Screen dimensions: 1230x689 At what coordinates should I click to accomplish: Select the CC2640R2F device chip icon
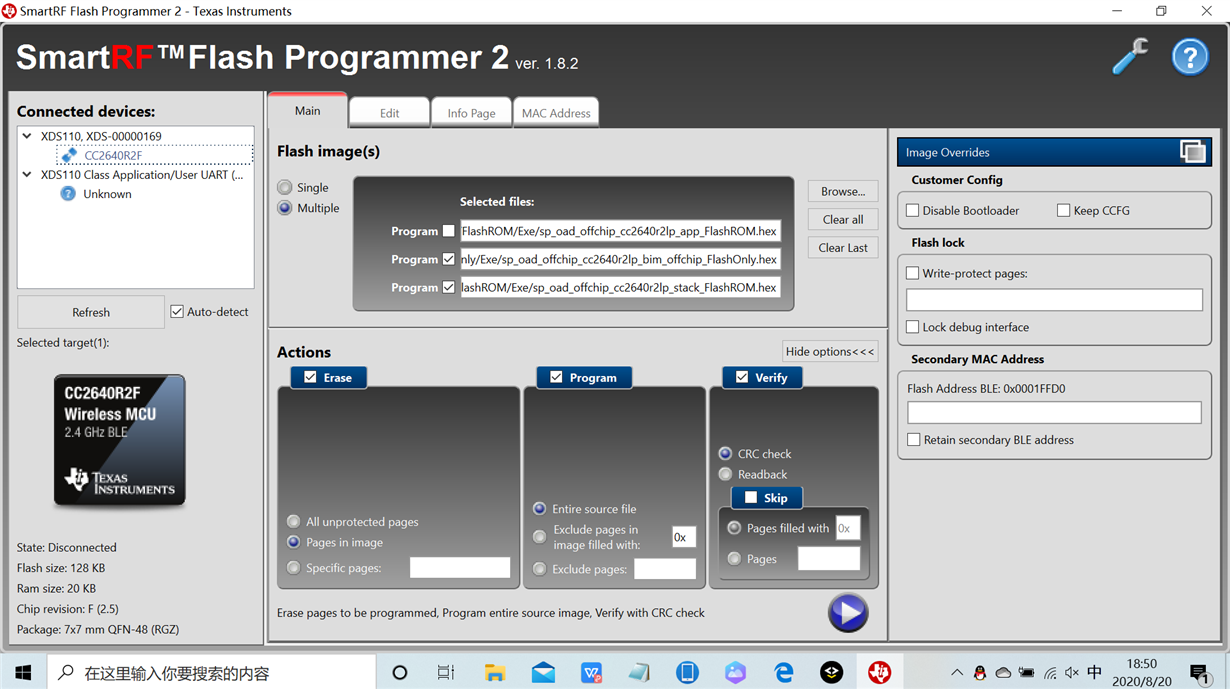pos(68,155)
